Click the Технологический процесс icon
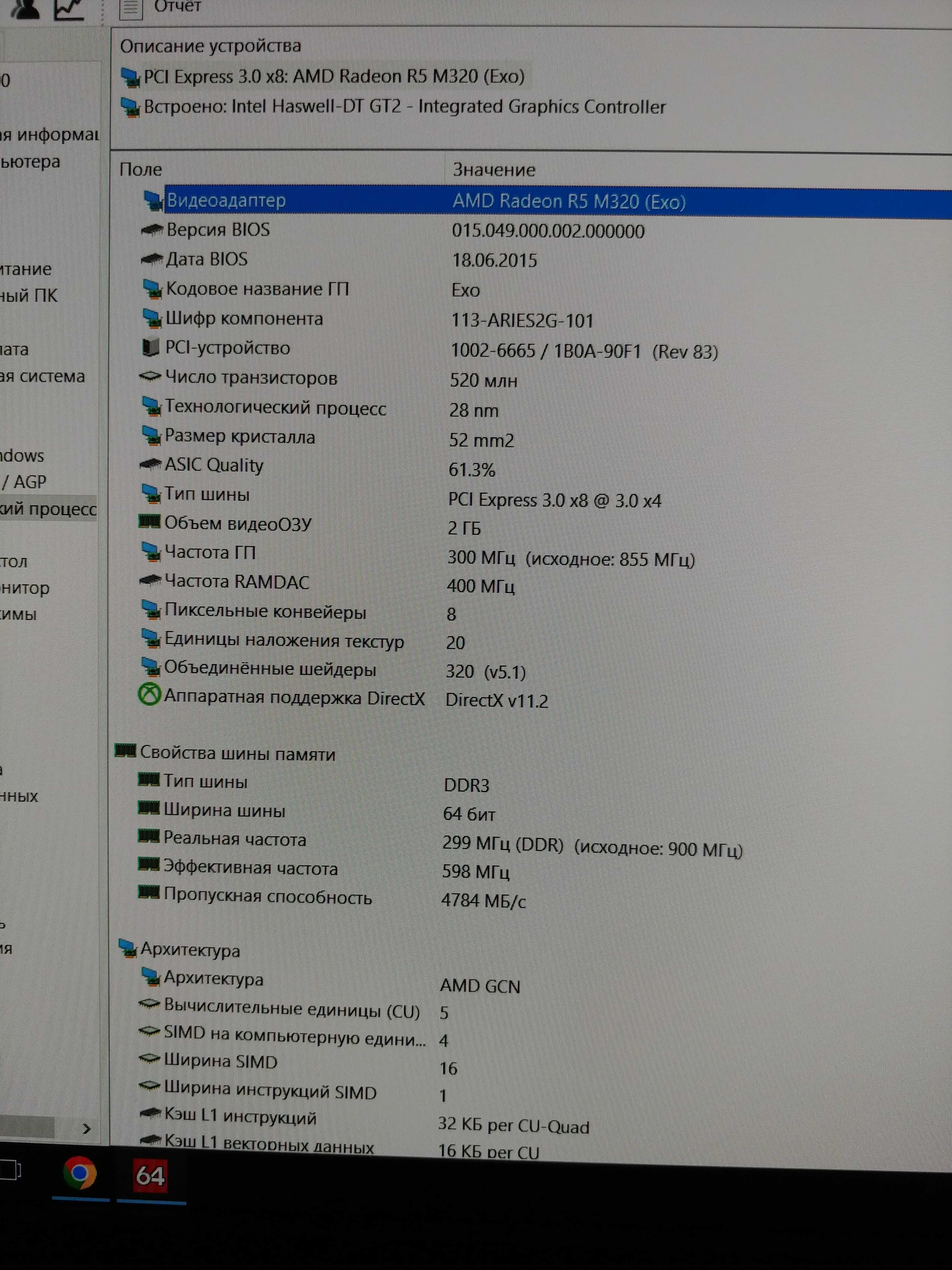Image resolution: width=952 pixels, height=1270 pixels. [152, 407]
